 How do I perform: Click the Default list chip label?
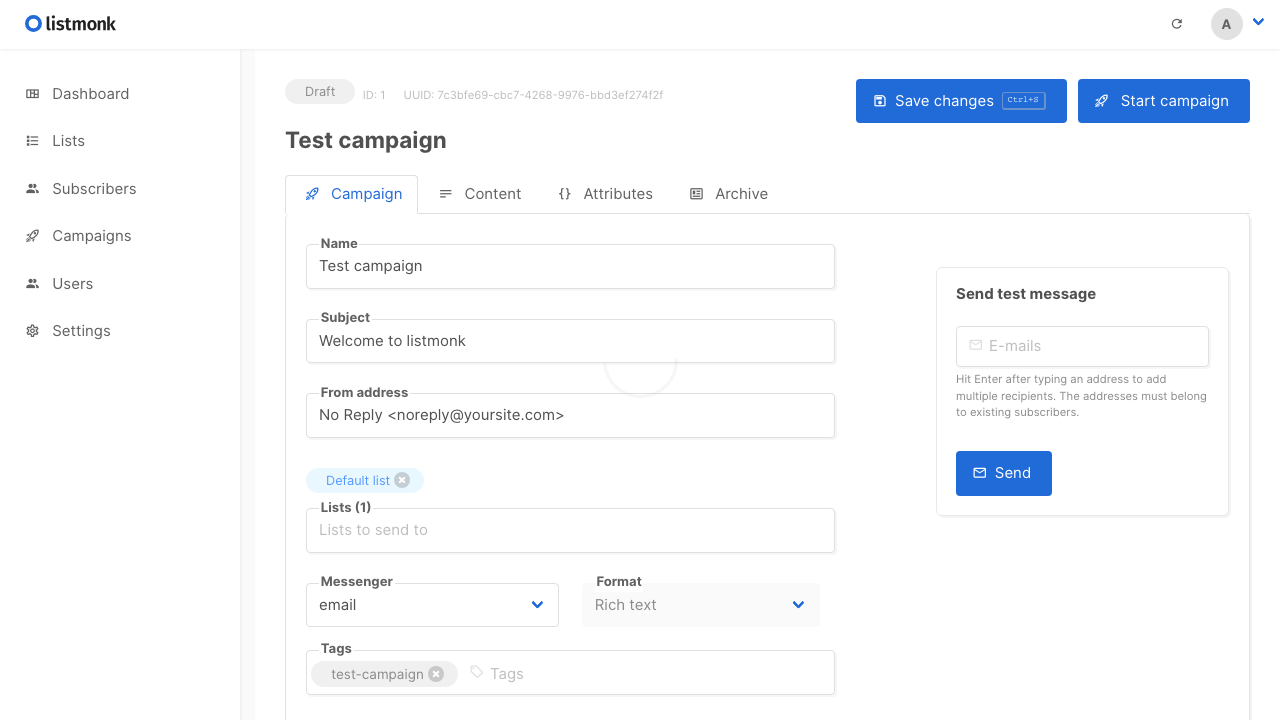(x=358, y=480)
